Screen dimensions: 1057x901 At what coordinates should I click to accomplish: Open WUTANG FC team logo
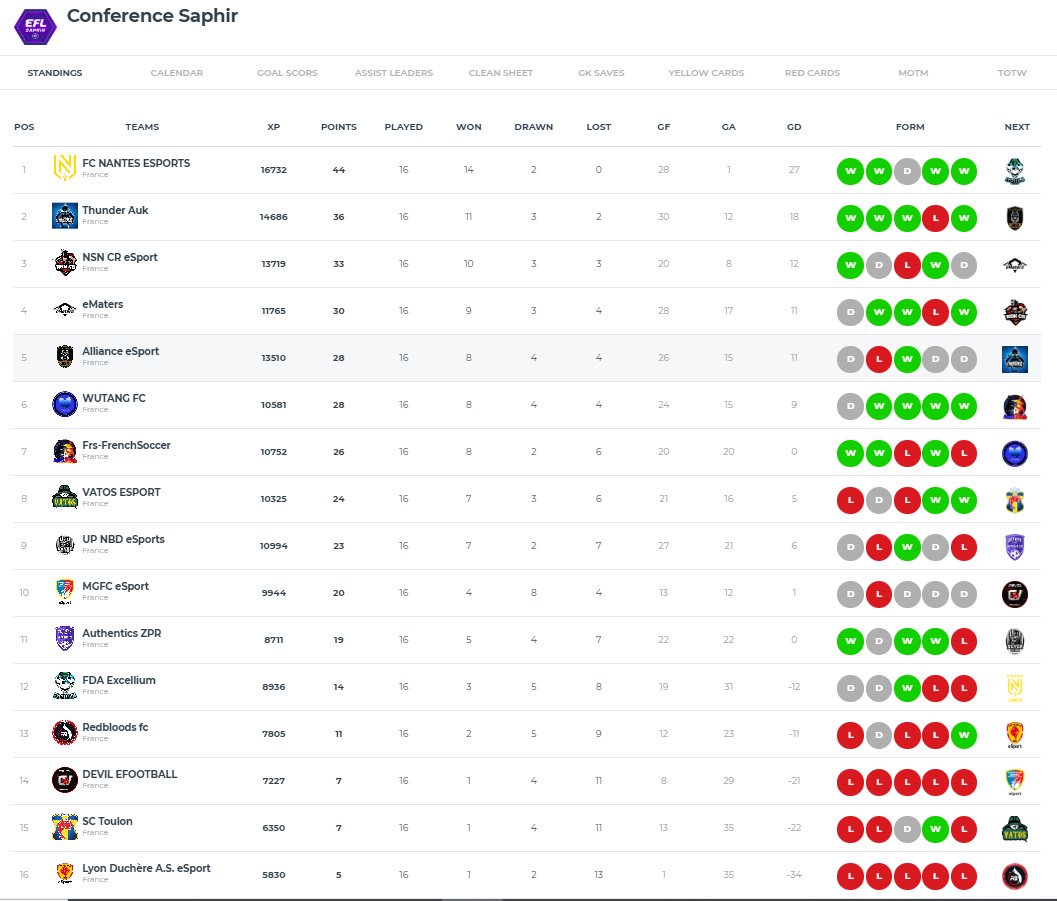[x=65, y=404]
